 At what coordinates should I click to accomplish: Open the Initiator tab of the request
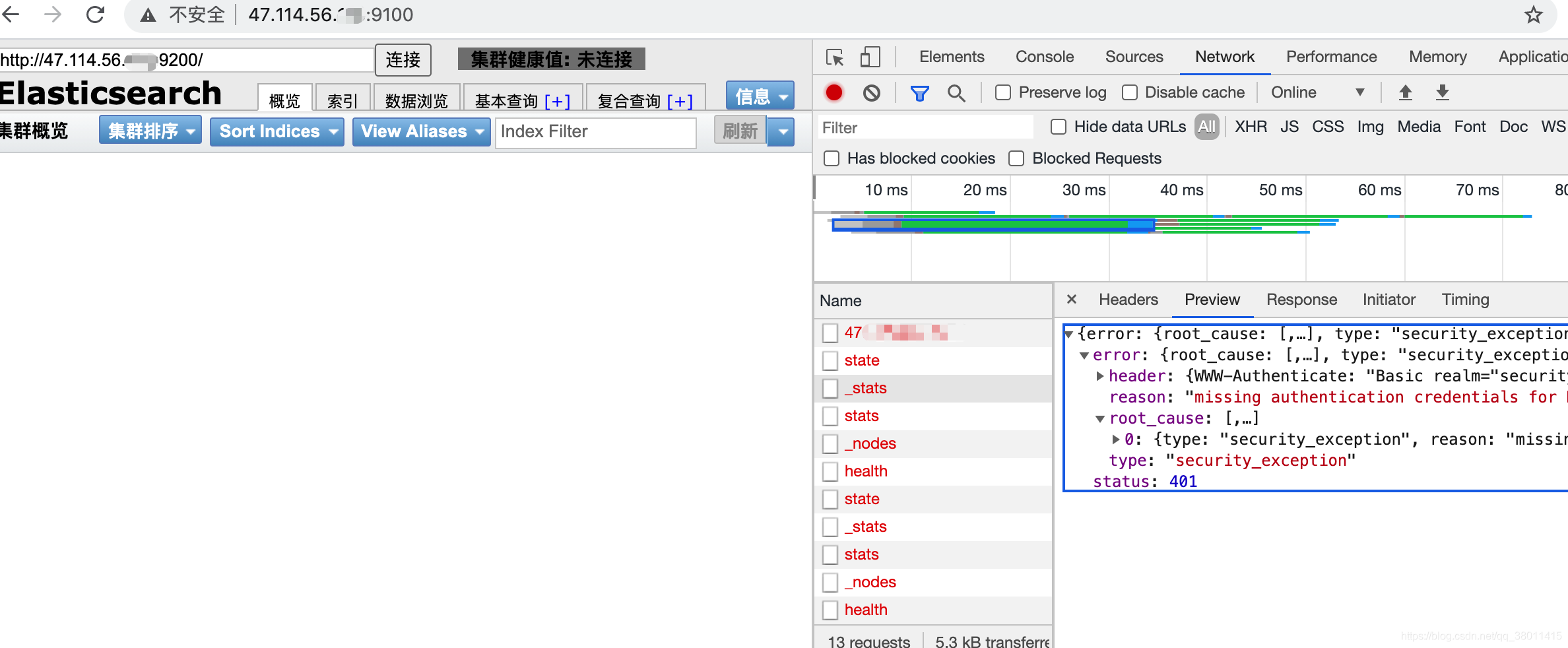(1389, 300)
